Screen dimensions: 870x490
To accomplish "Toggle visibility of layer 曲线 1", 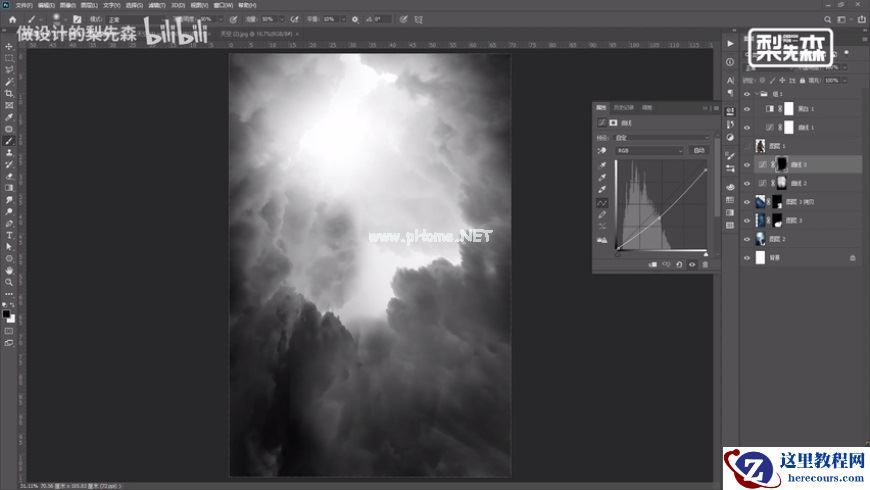I will tap(747, 128).
